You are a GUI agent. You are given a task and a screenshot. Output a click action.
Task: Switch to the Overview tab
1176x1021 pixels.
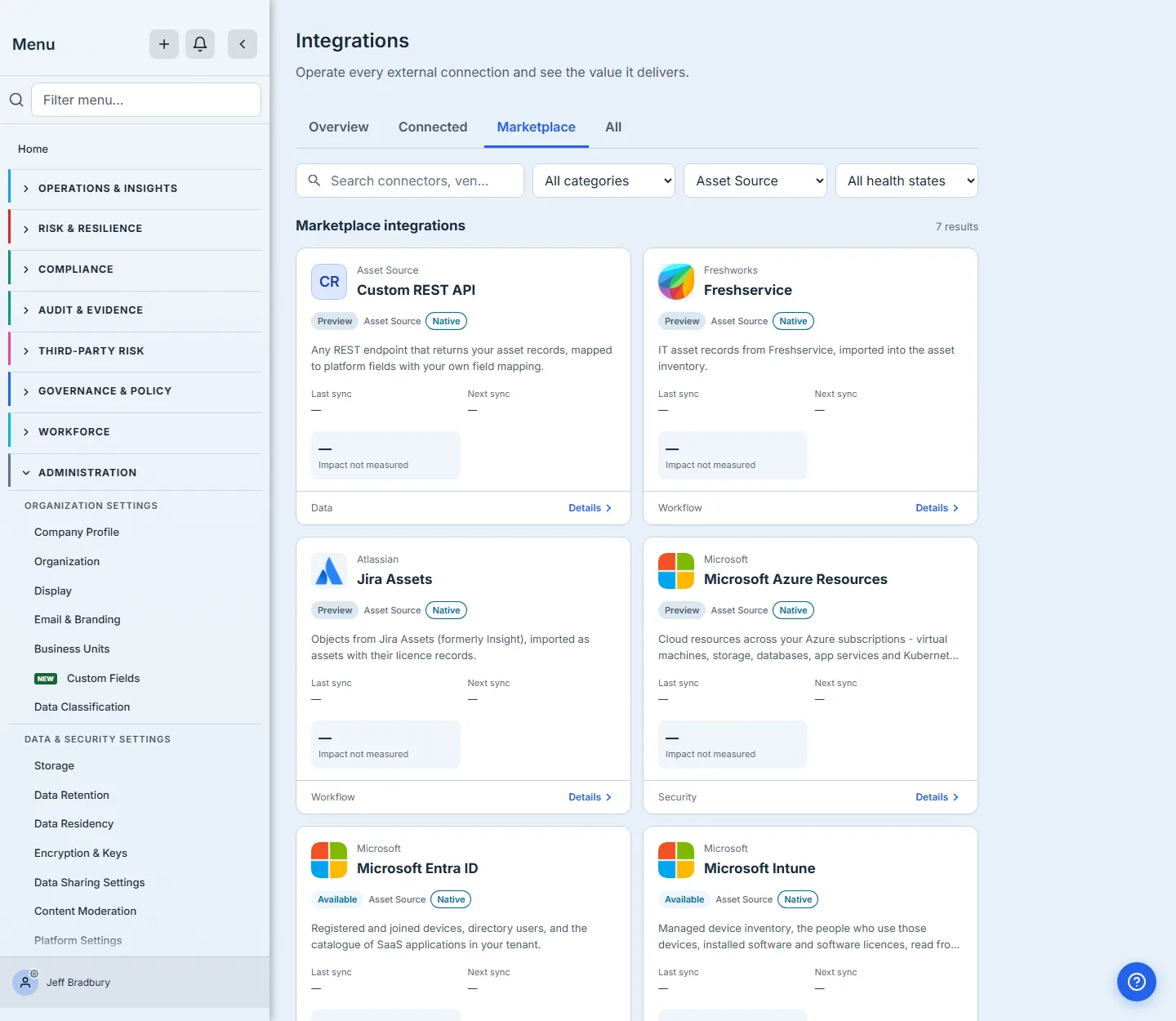[339, 127]
